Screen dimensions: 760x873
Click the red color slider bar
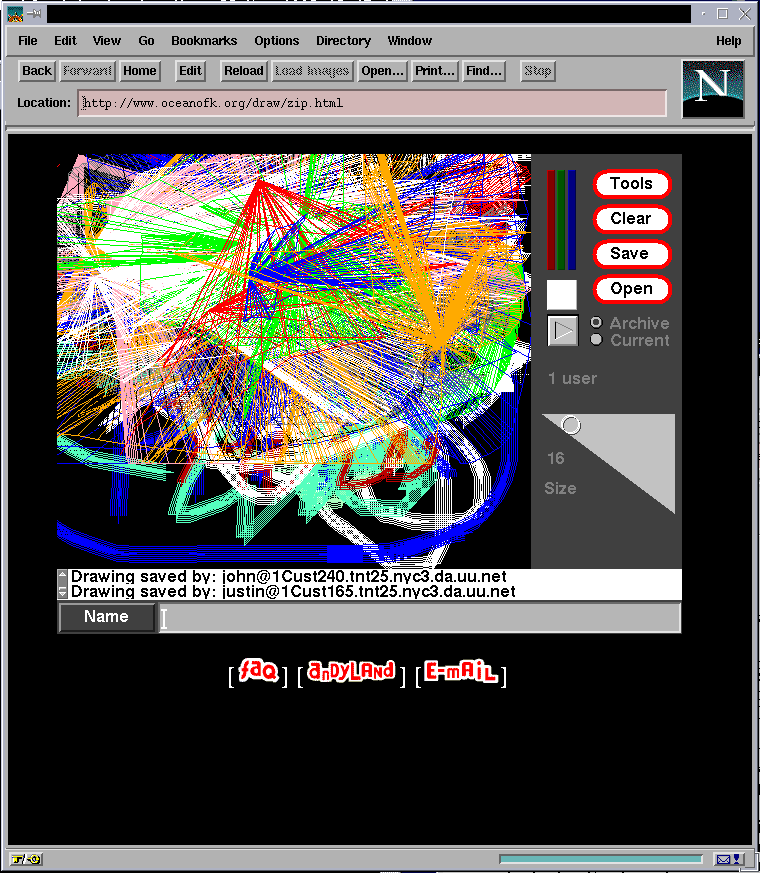pos(551,220)
